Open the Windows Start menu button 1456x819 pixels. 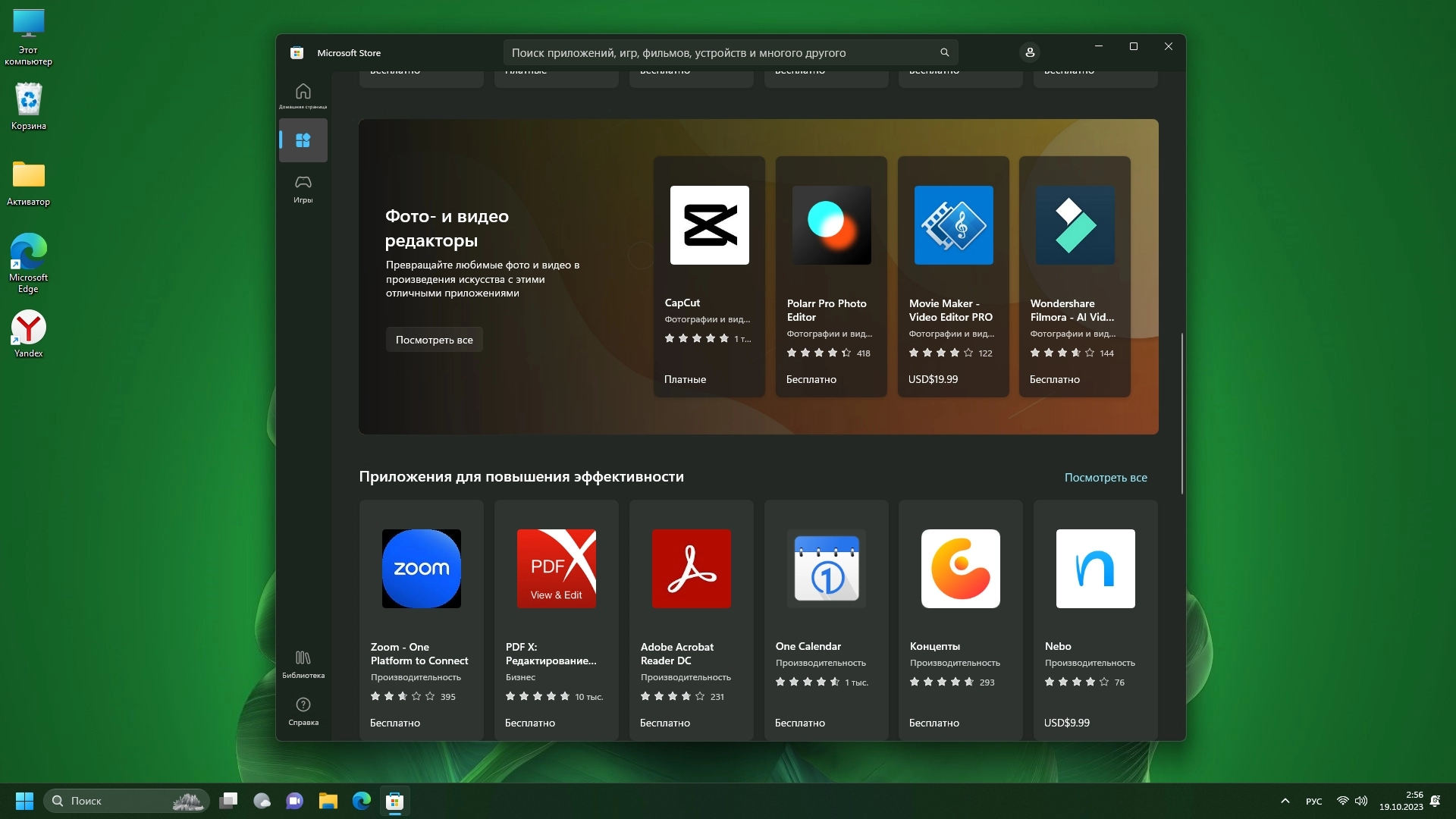pos(24,801)
